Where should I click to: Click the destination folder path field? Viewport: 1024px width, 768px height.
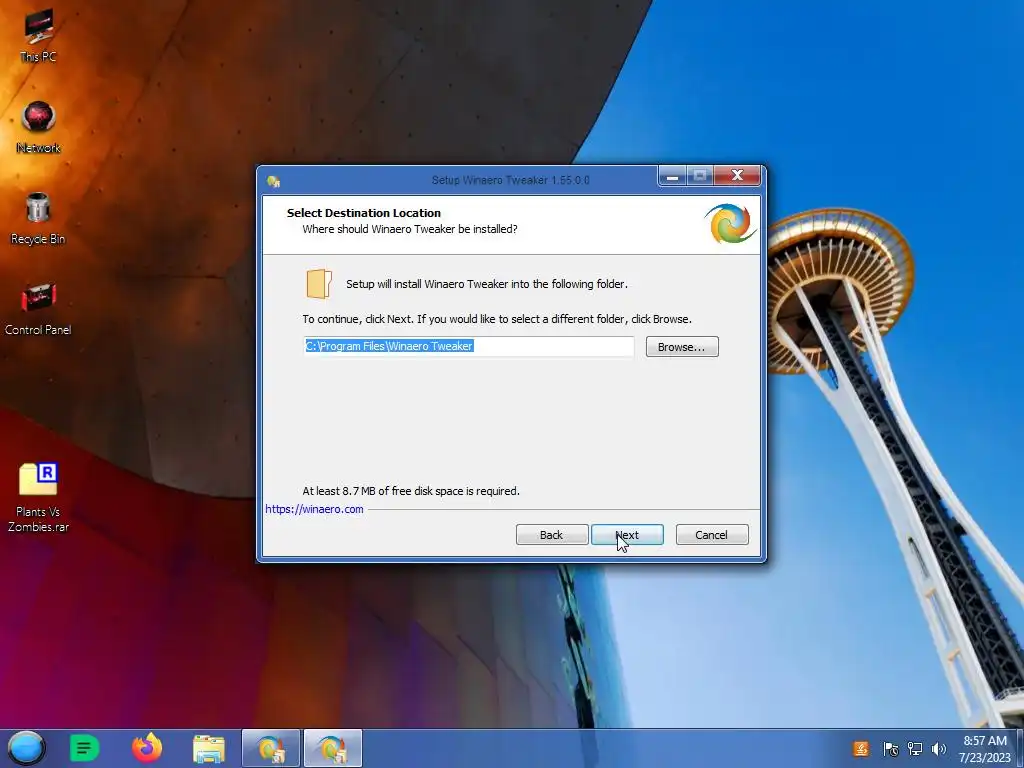point(469,346)
